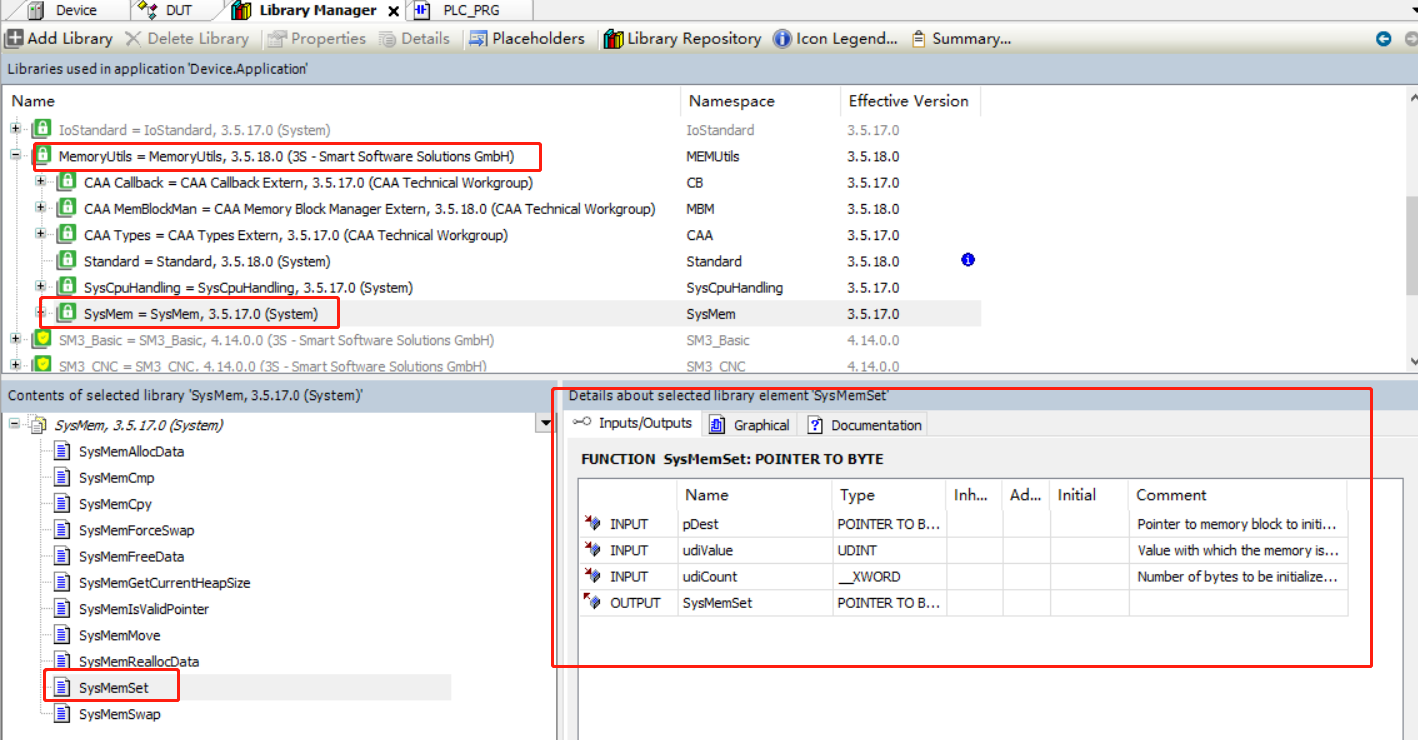The width and height of the screenshot is (1418, 740).
Task: Click the Namespace column header
Action: coord(761,101)
